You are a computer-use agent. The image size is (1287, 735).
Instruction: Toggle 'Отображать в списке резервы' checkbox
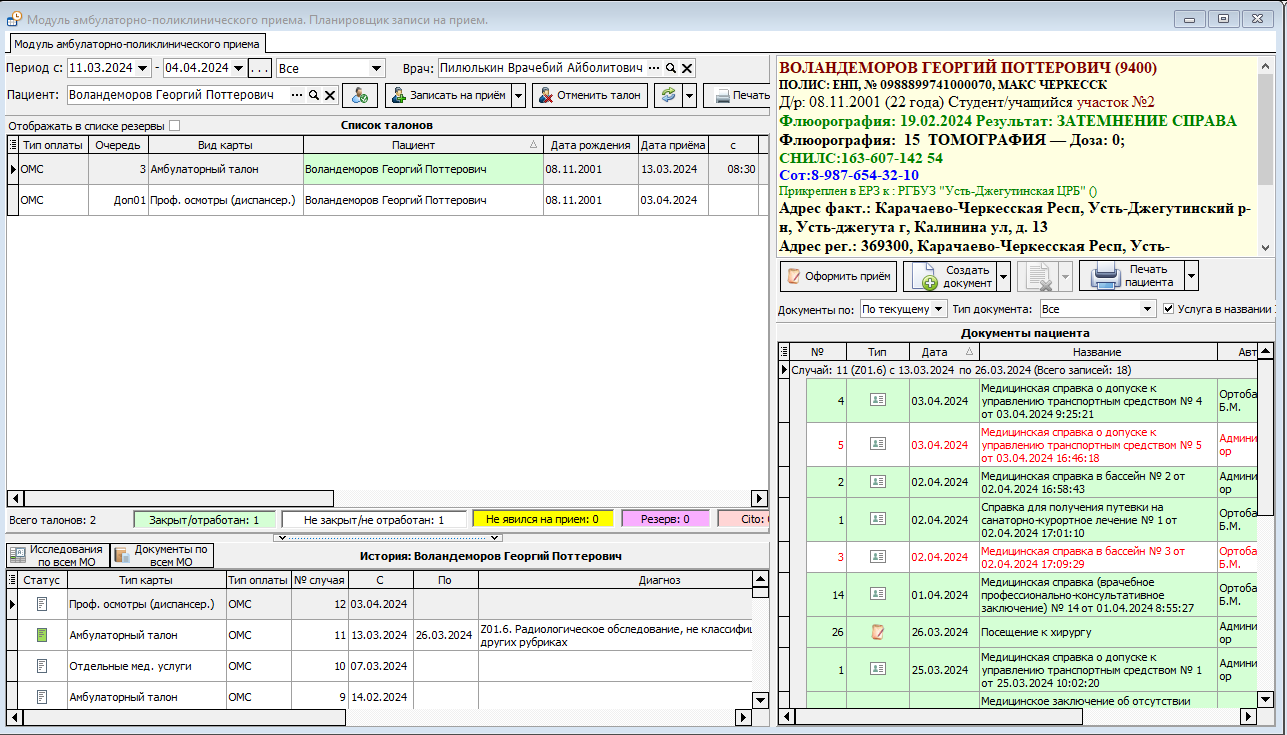tap(175, 126)
